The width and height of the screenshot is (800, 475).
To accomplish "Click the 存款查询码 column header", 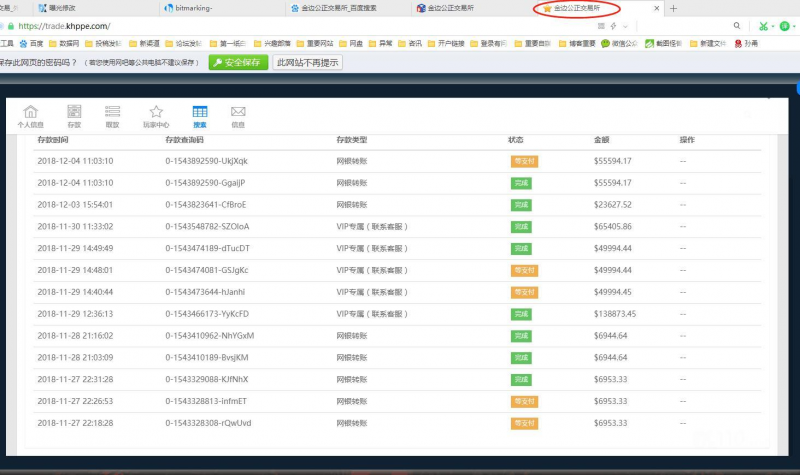I will tap(184, 140).
